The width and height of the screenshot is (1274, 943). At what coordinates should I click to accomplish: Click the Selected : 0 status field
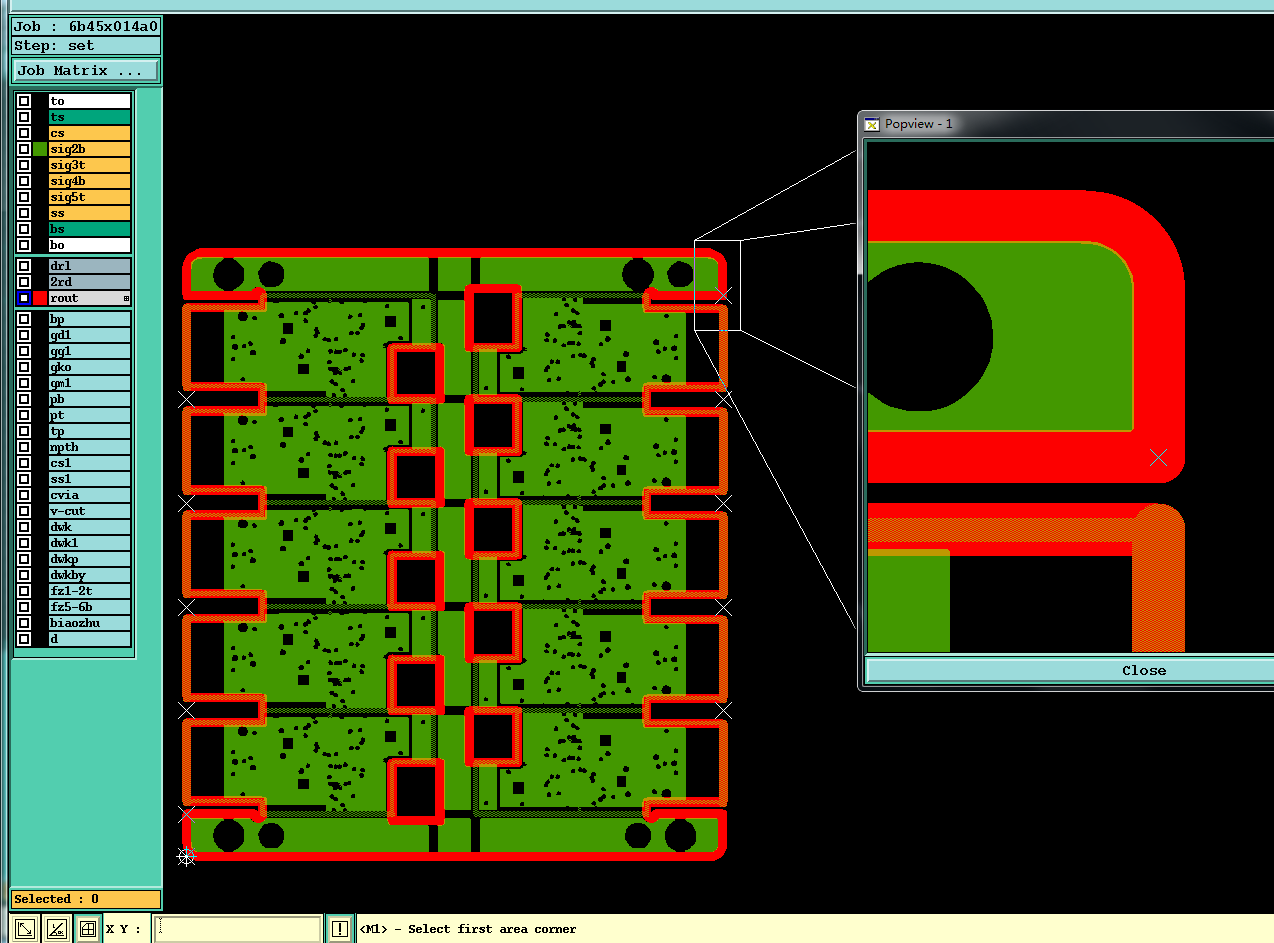coord(85,900)
